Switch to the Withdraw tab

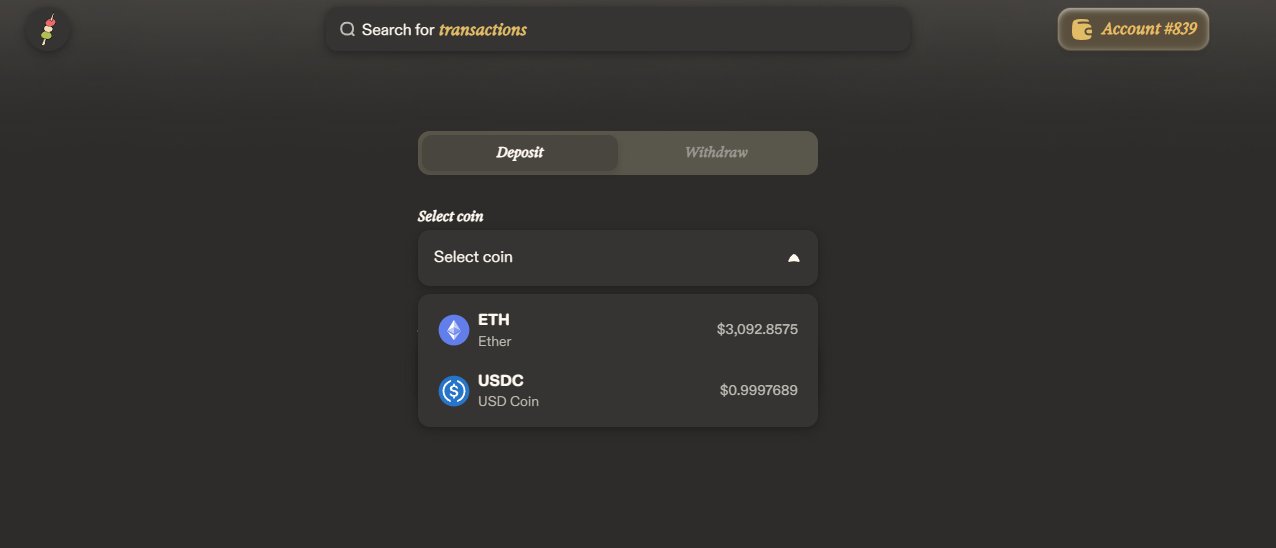[x=716, y=153]
